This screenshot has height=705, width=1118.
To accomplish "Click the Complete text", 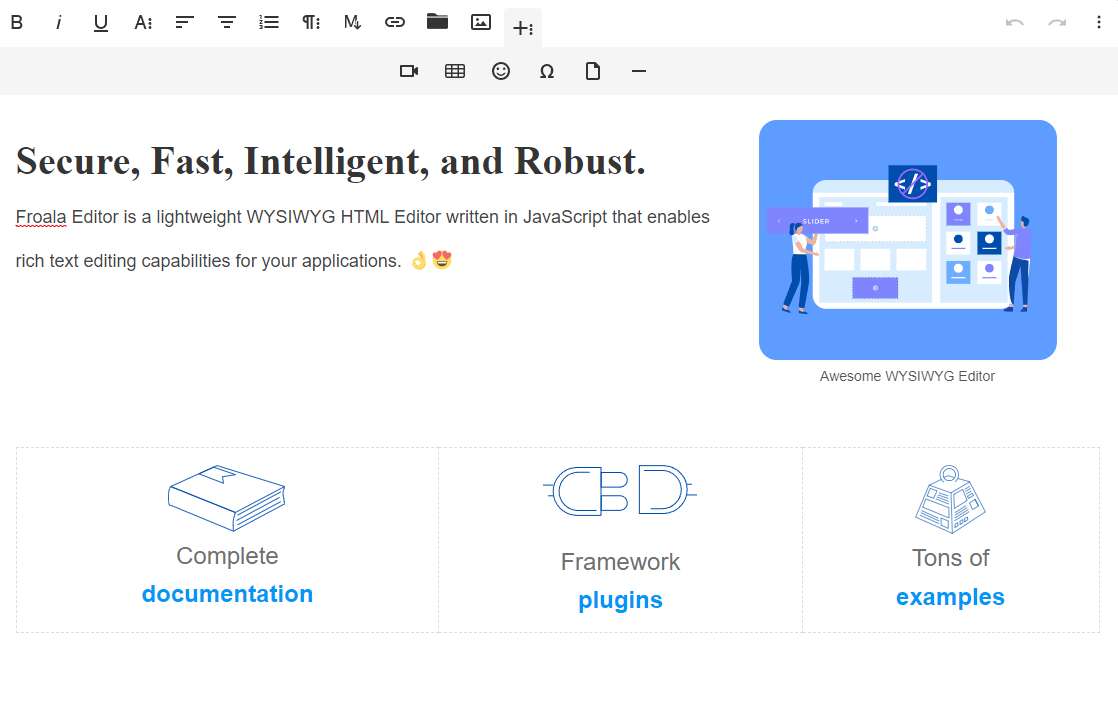I will coord(227,556).
